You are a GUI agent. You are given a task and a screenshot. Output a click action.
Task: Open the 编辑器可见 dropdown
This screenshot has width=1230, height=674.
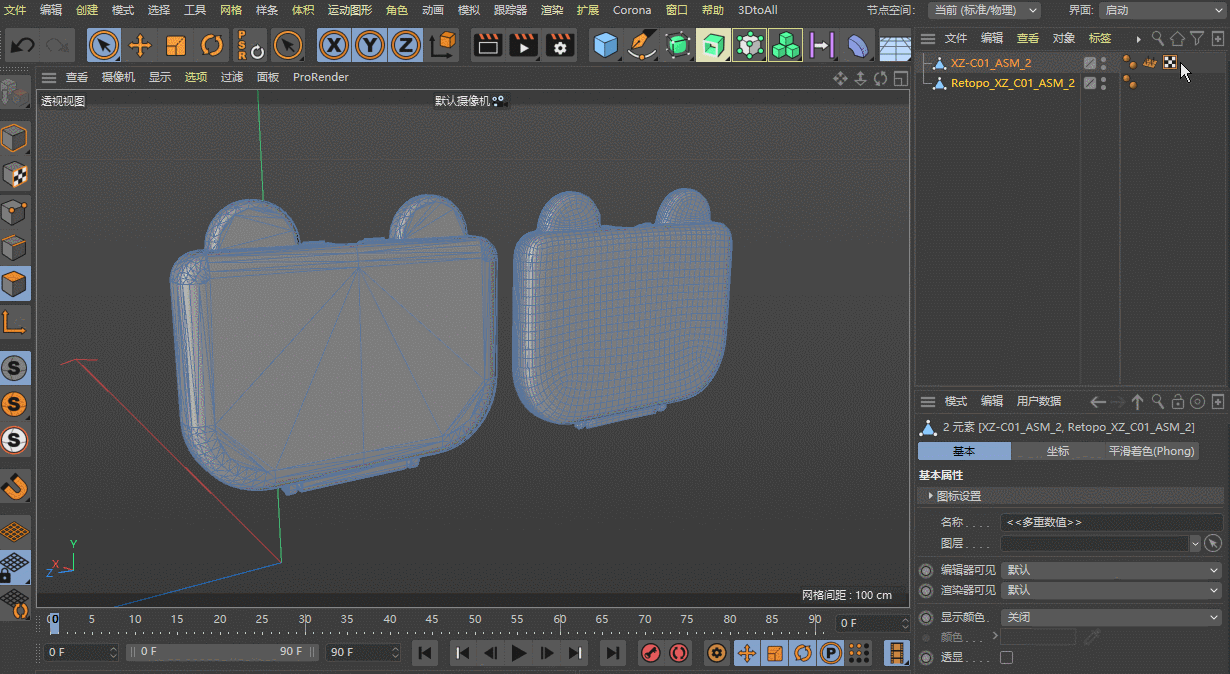[x=1112, y=570]
